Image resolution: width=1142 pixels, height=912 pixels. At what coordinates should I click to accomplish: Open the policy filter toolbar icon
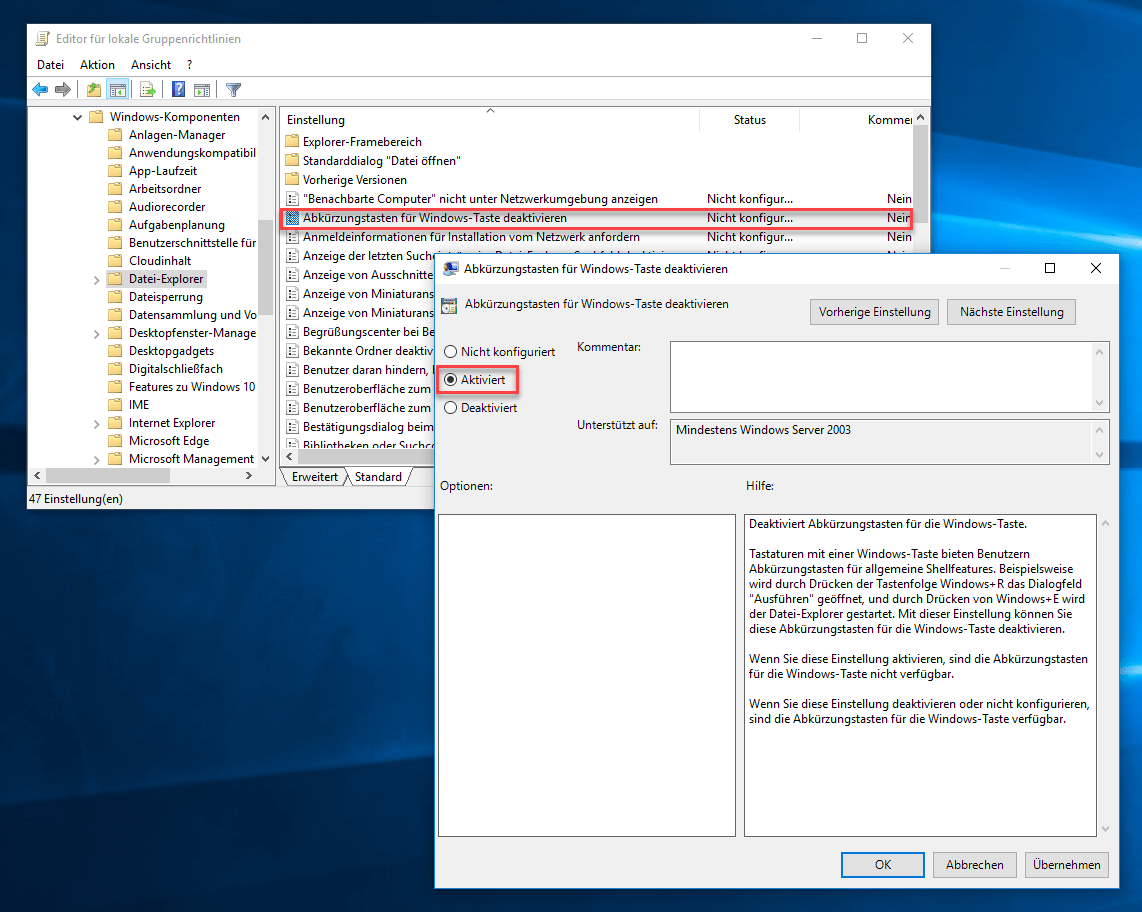[x=233, y=89]
